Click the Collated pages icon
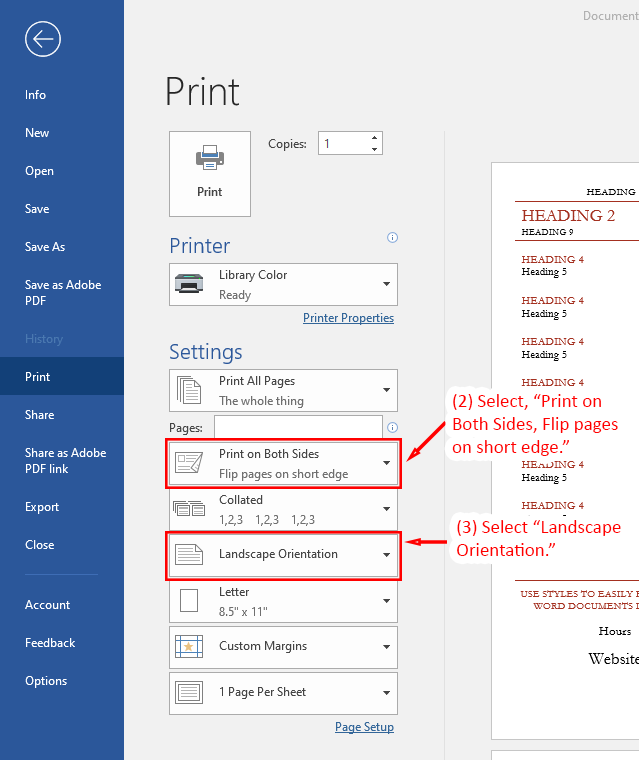Image resolution: width=639 pixels, height=760 pixels. pos(189,508)
